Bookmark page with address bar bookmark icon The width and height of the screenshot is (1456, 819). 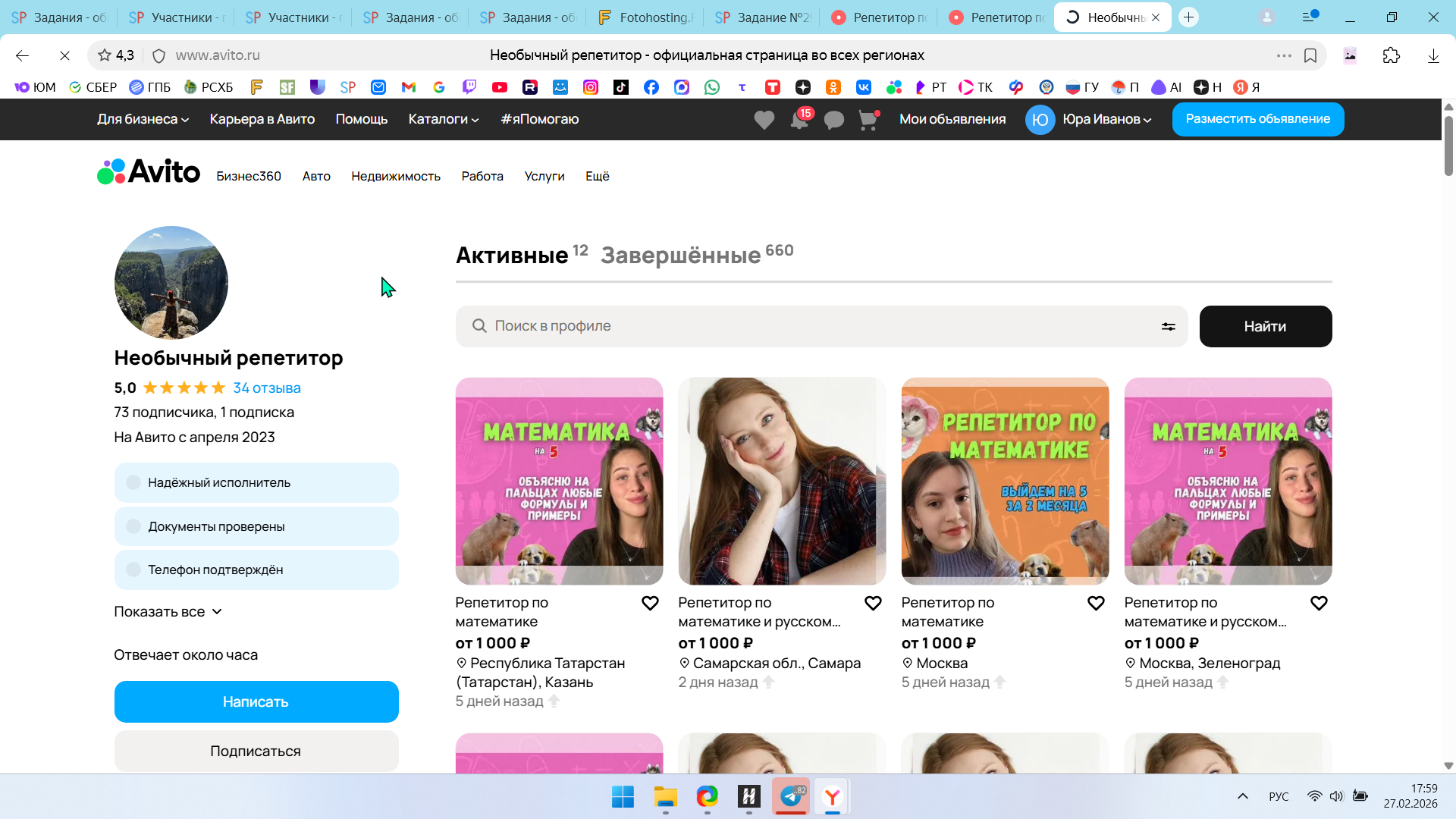tap(1310, 55)
